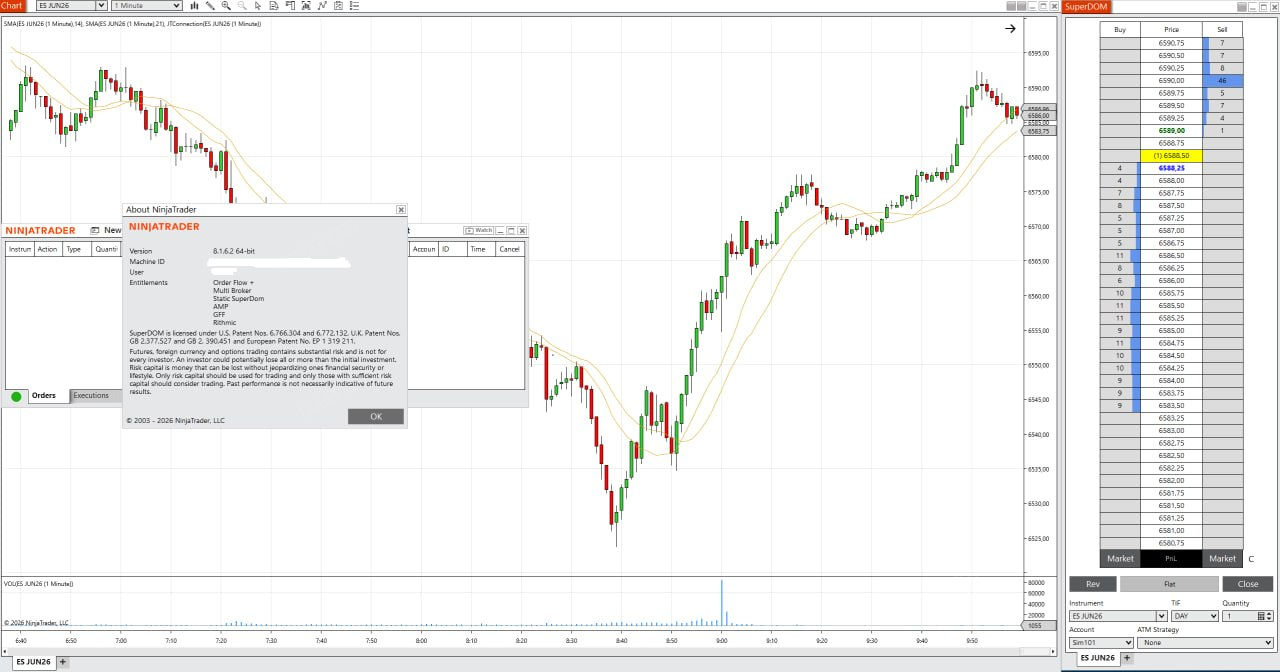Click the zoom out magnifier icon
Viewport: 1280px width, 672px height.
pos(242,5)
